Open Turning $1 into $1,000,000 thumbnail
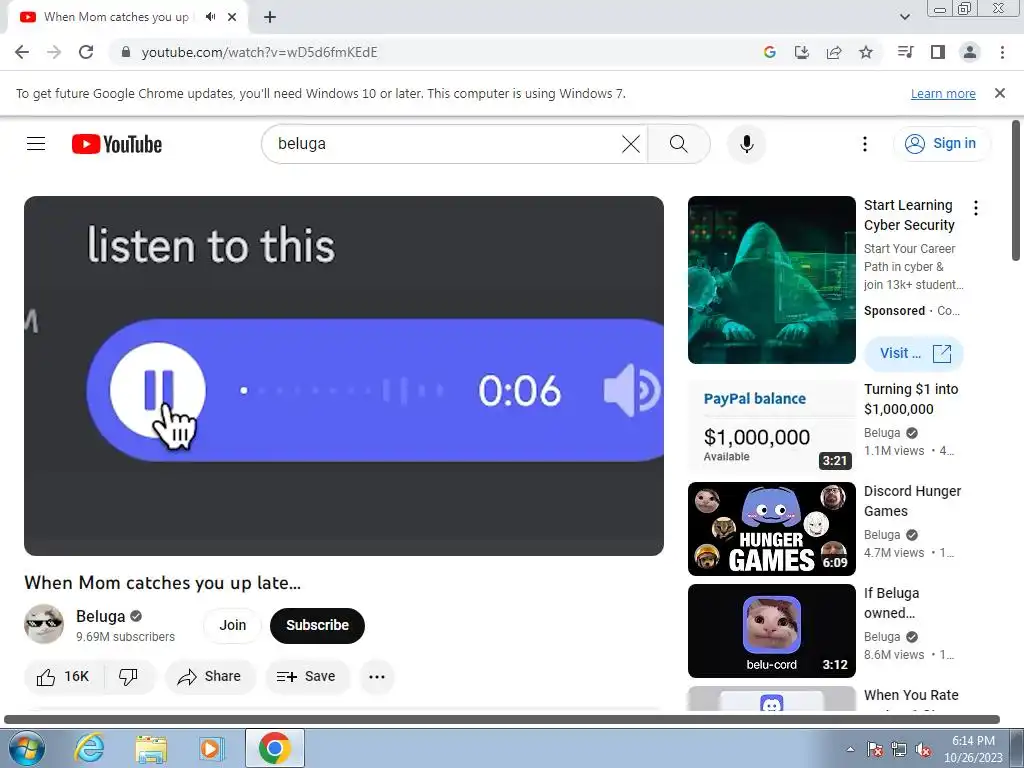The height and width of the screenshot is (768, 1024). [771, 426]
